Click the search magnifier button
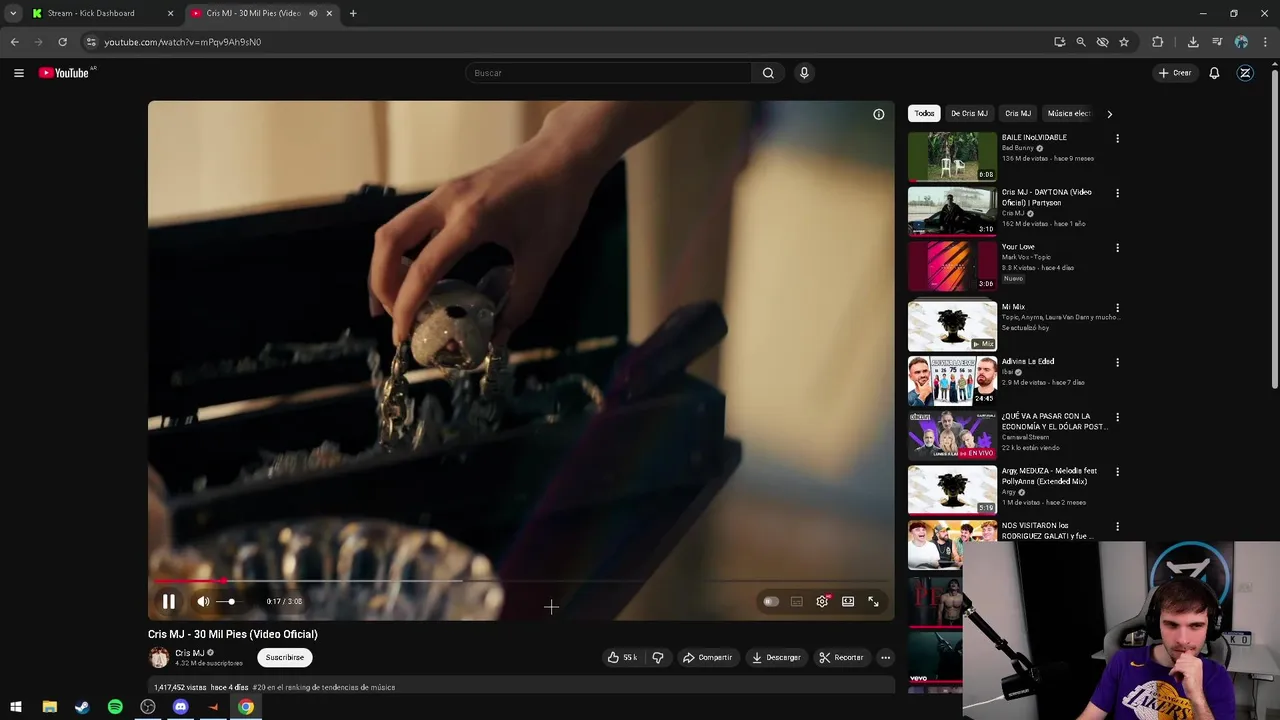1280x720 pixels. coord(768,73)
